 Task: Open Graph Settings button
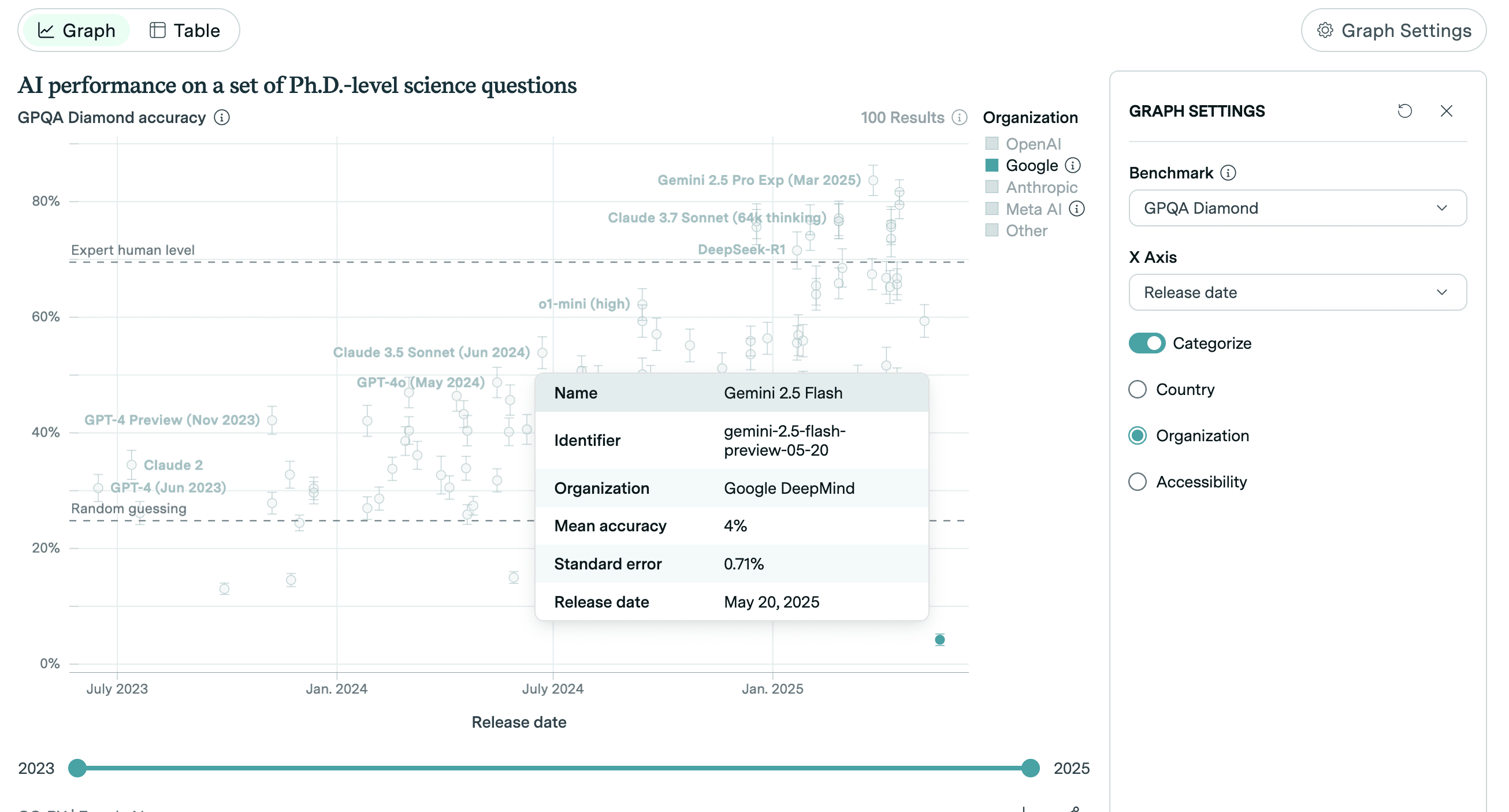pyautogui.click(x=1393, y=31)
